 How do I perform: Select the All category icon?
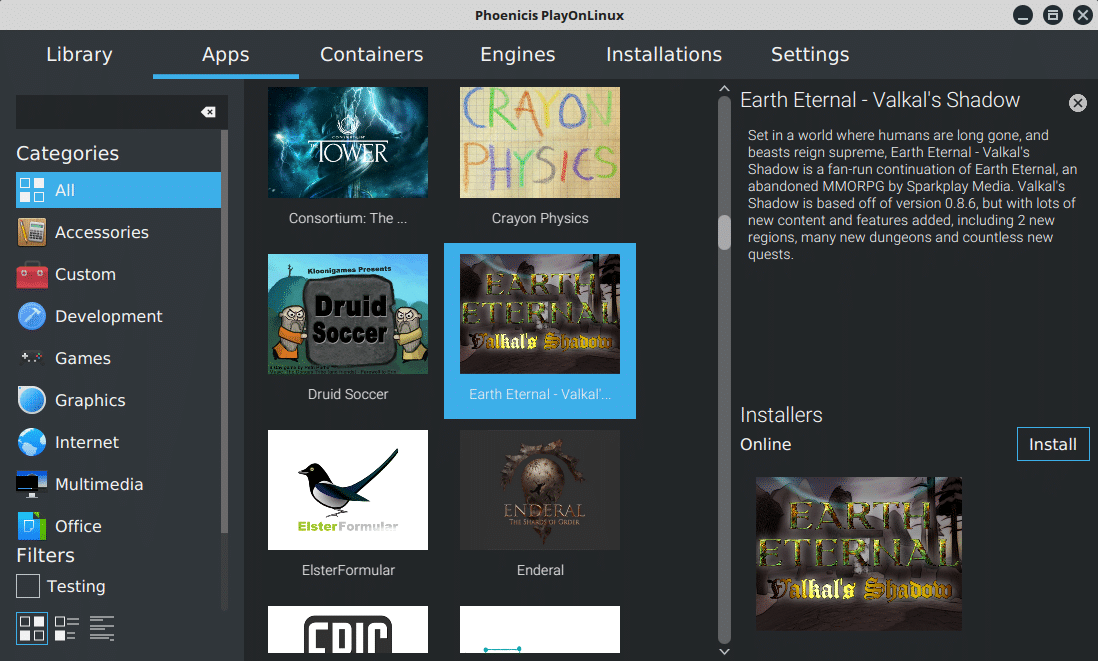32,190
